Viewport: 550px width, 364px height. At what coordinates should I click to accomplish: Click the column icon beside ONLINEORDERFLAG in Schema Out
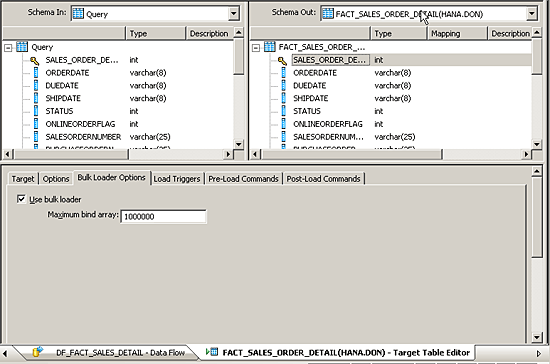284,123
